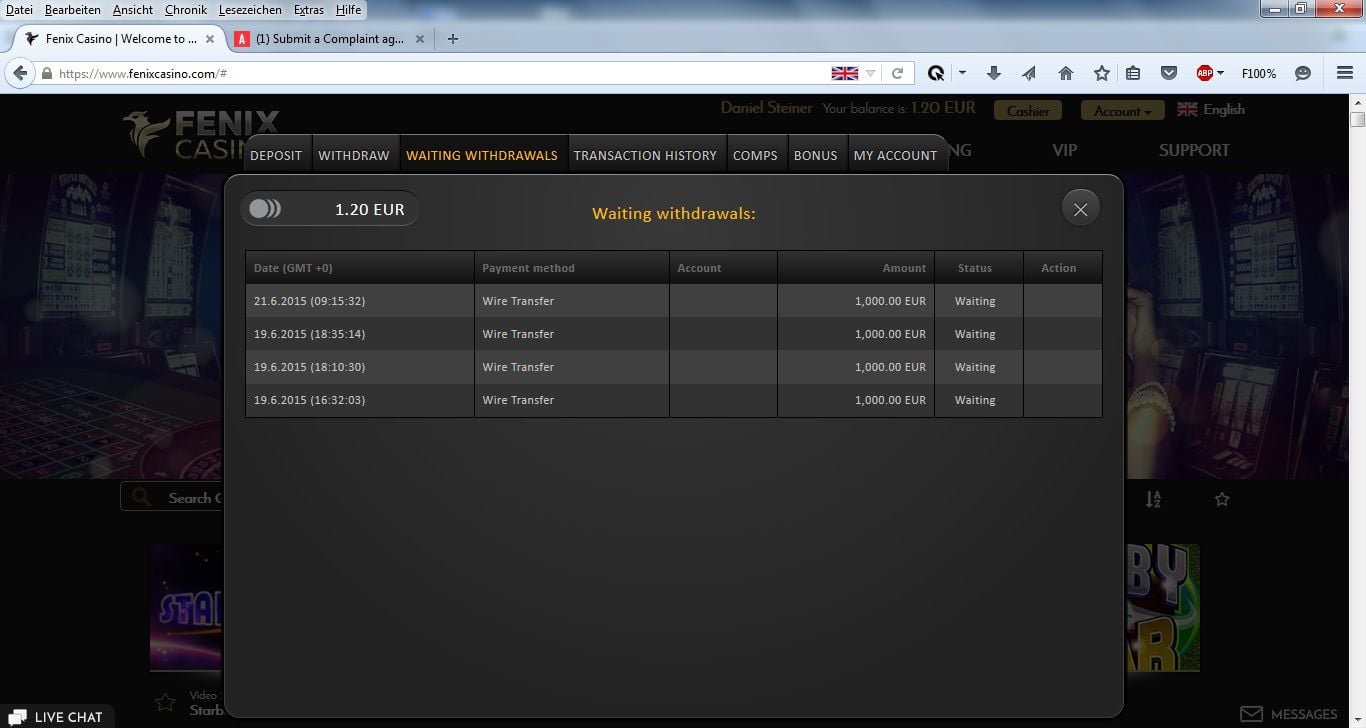Open the address bar history dropdown arrow
Screen dimensions: 1366x728
pyautogui.click(x=871, y=73)
